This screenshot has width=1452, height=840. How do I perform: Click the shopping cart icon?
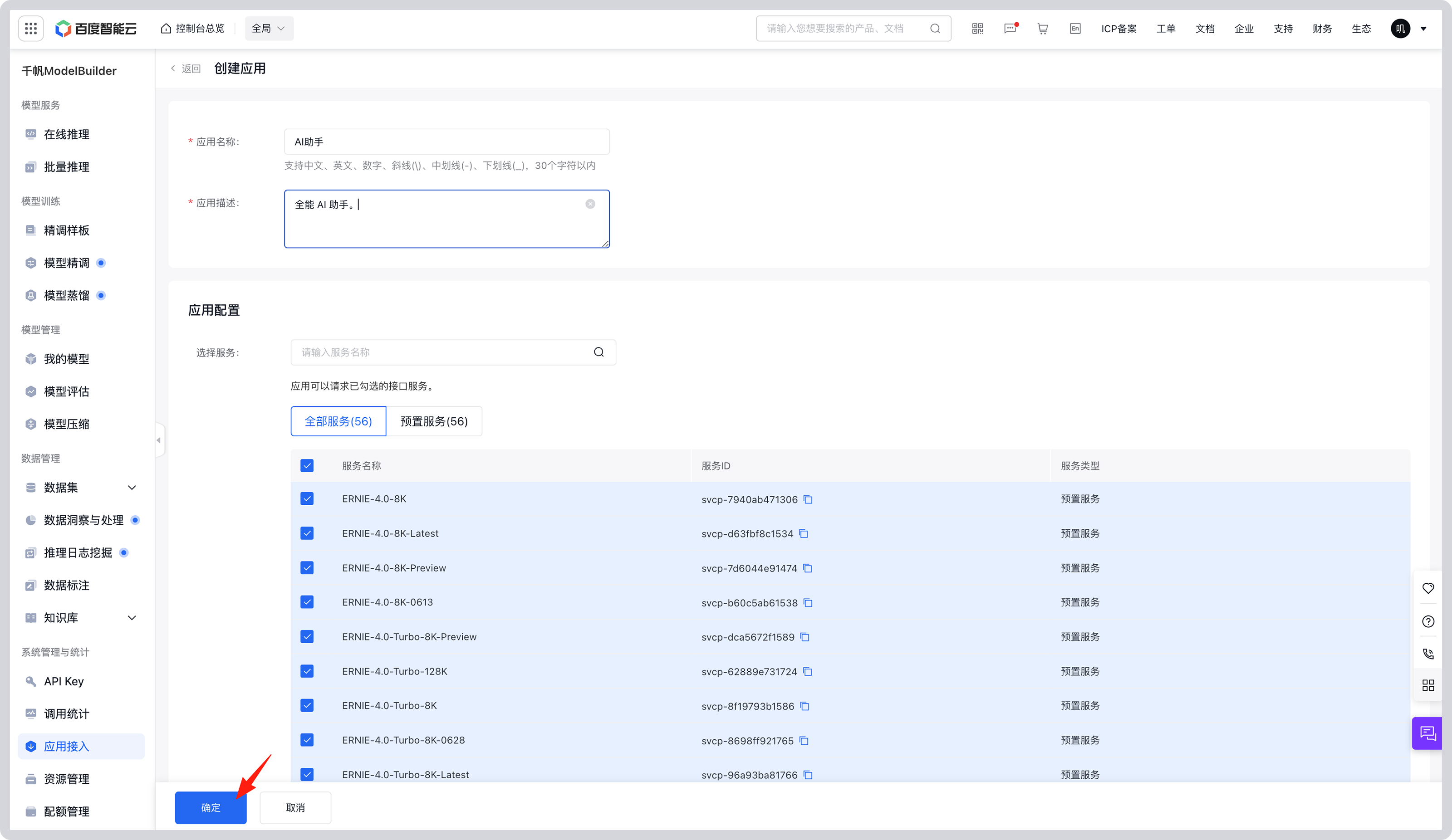1042,28
